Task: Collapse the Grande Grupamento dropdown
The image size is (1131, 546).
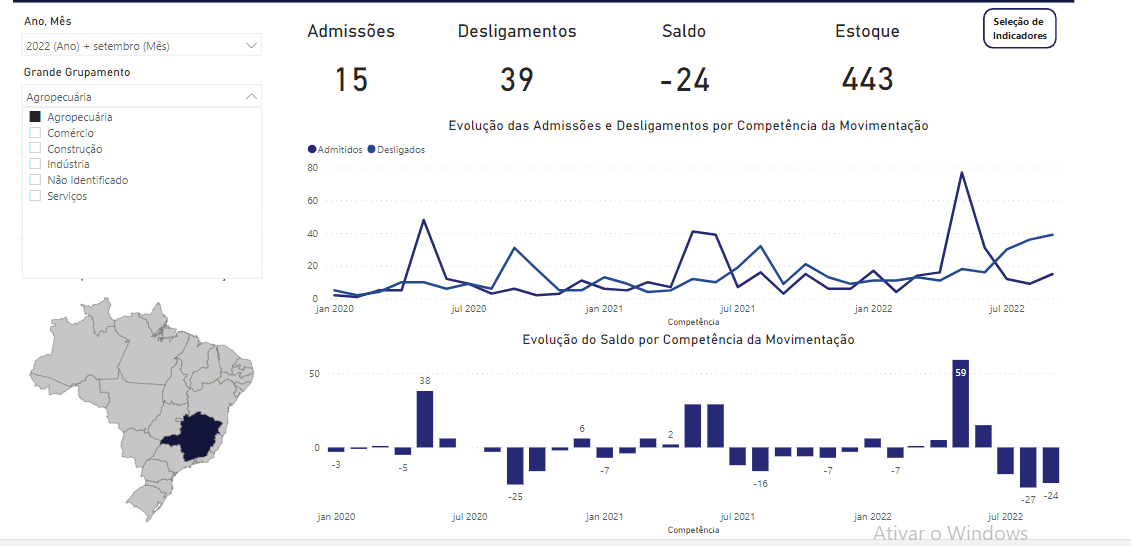Action: (251, 97)
